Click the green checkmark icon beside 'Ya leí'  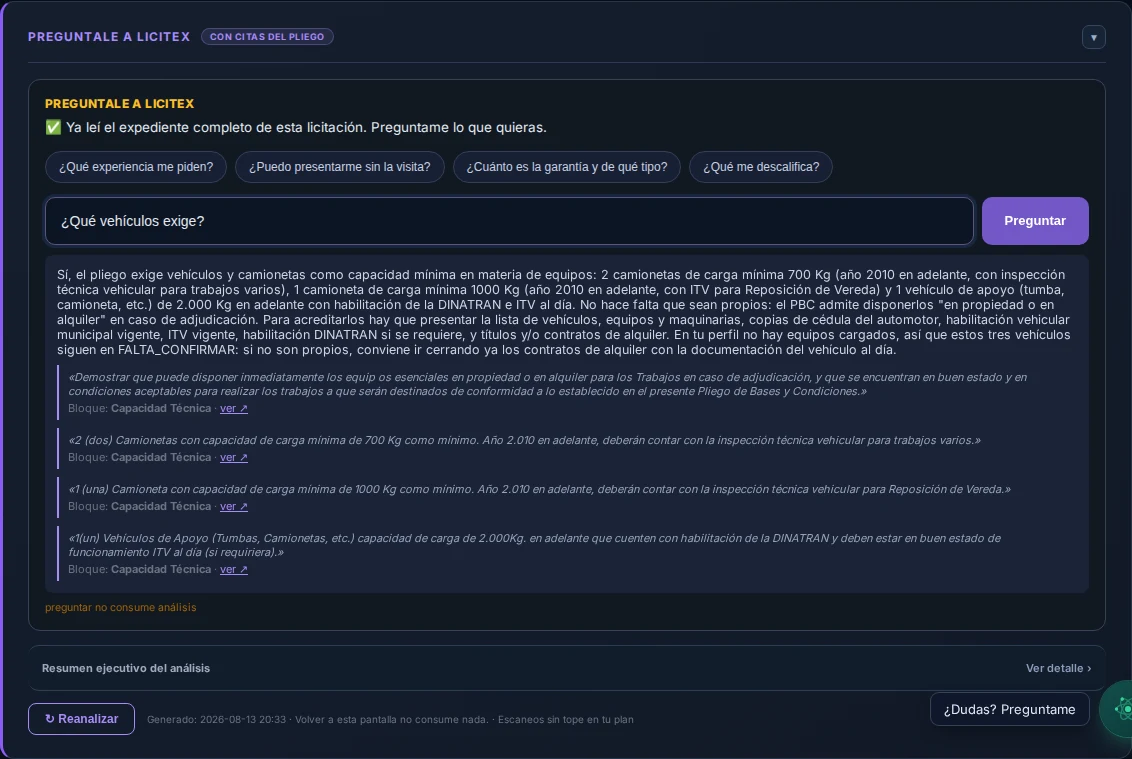point(53,127)
